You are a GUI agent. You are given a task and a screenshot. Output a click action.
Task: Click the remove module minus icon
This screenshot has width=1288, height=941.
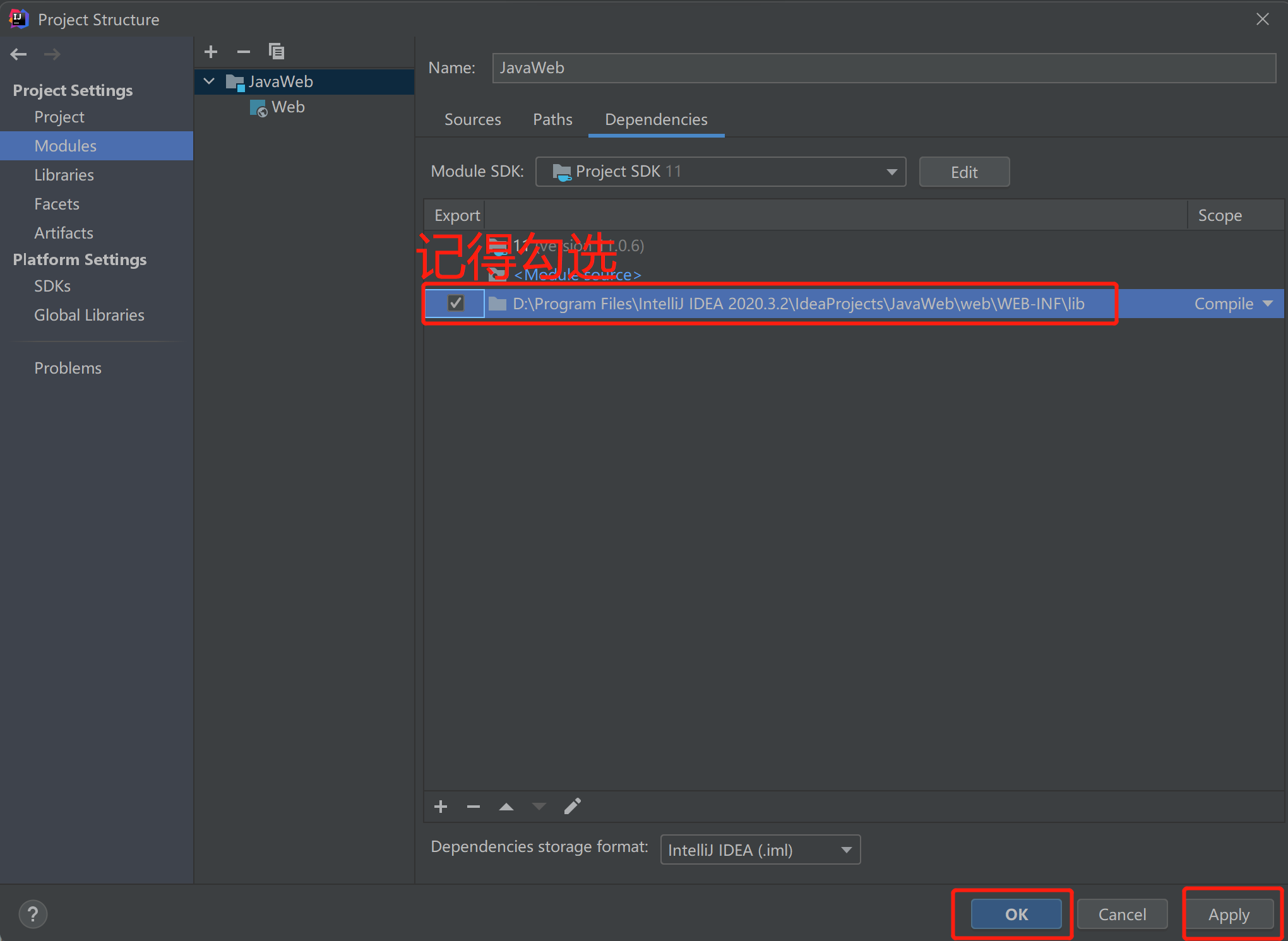[x=244, y=52]
